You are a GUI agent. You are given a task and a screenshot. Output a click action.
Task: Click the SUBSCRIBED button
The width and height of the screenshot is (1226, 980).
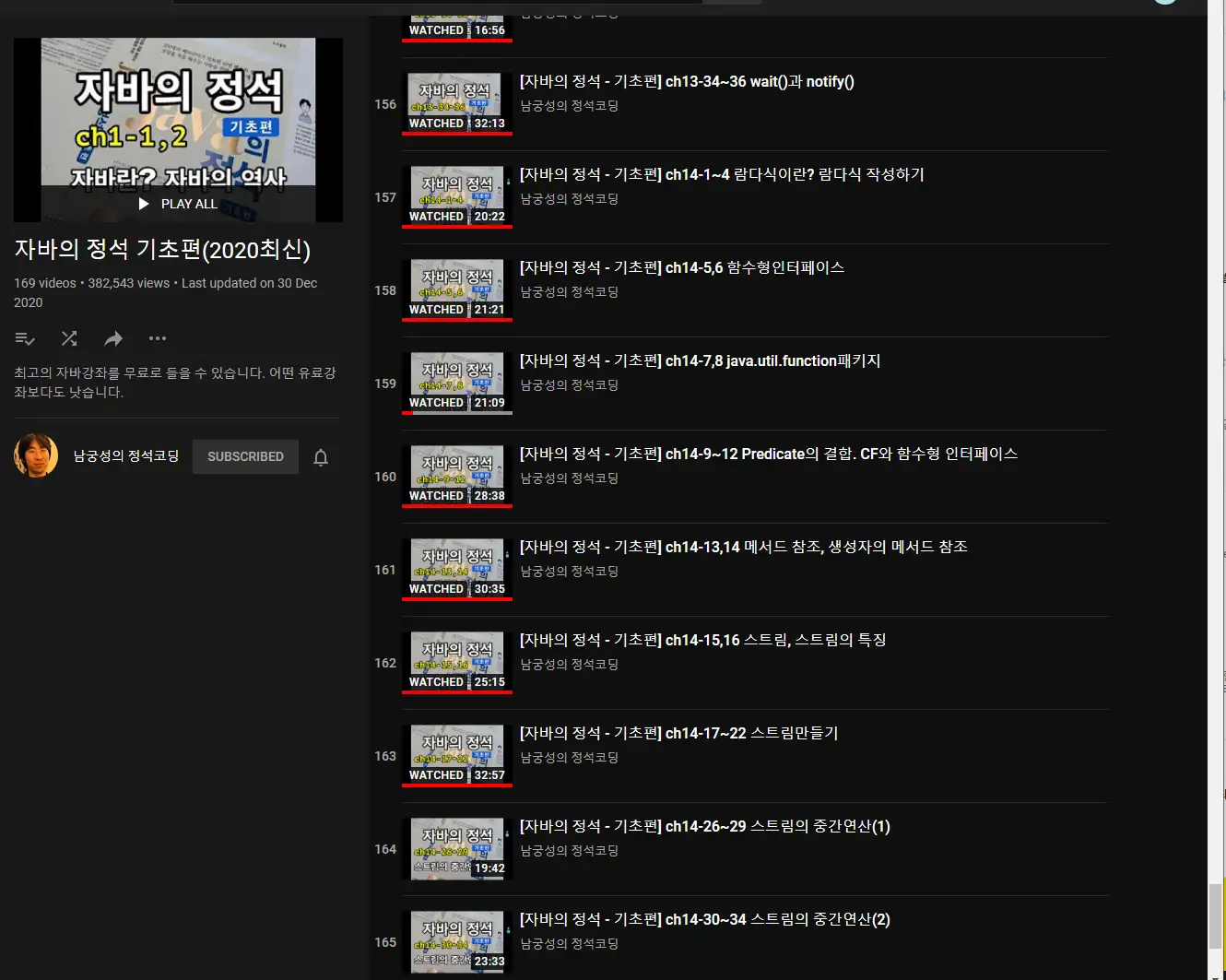tap(245, 456)
